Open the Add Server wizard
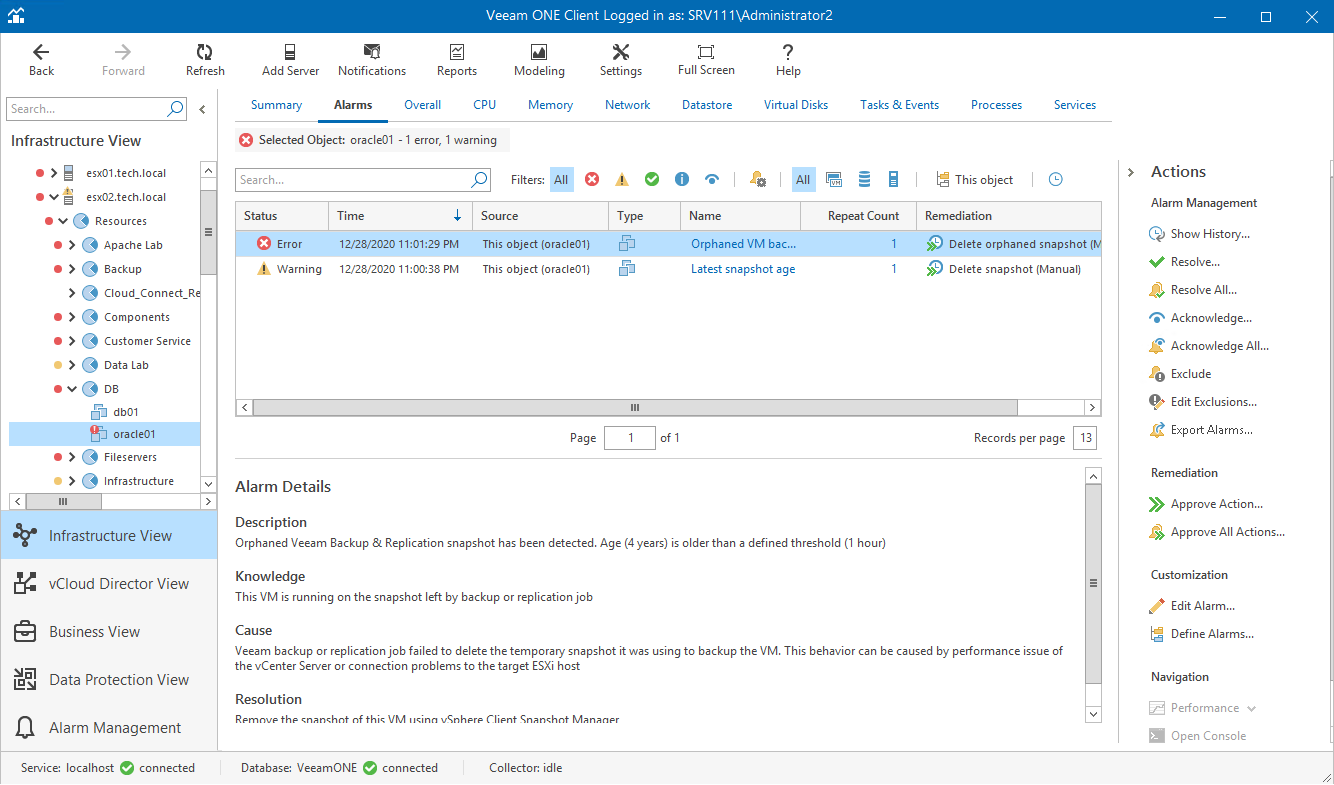 tap(290, 60)
